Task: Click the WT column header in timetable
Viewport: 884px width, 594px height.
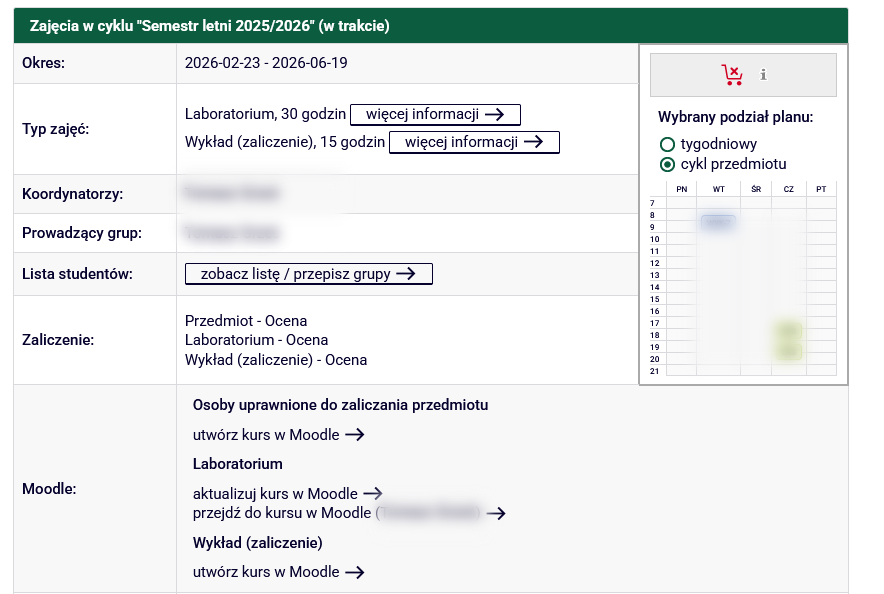Action: [x=718, y=189]
